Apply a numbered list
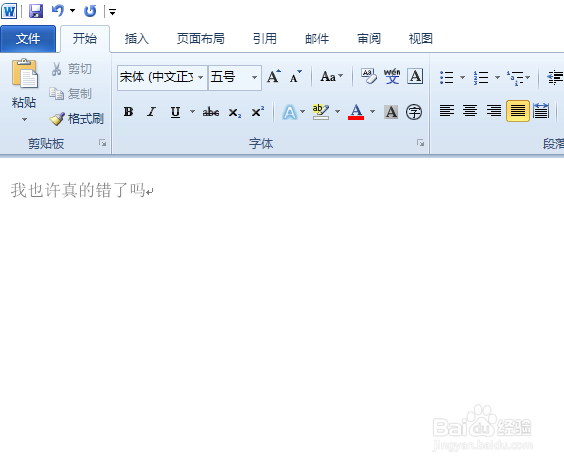564x465 pixels. coord(481,77)
